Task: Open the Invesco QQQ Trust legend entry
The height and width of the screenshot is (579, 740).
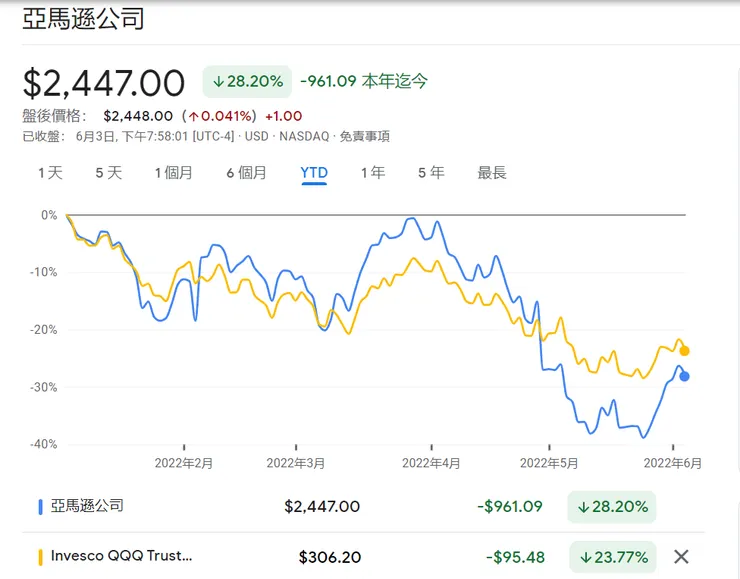Action: [121, 556]
